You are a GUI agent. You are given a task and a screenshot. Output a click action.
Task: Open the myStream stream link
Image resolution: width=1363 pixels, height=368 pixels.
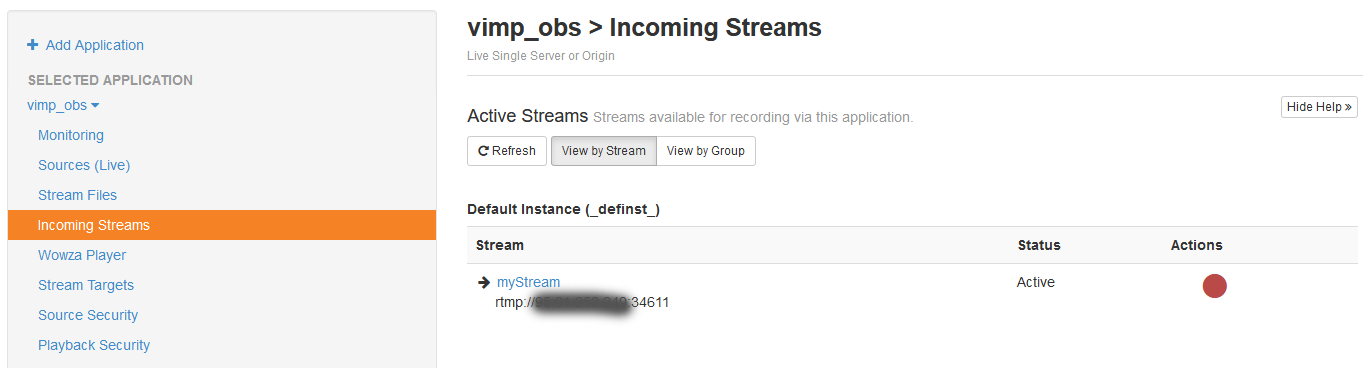[x=528, y=282]
